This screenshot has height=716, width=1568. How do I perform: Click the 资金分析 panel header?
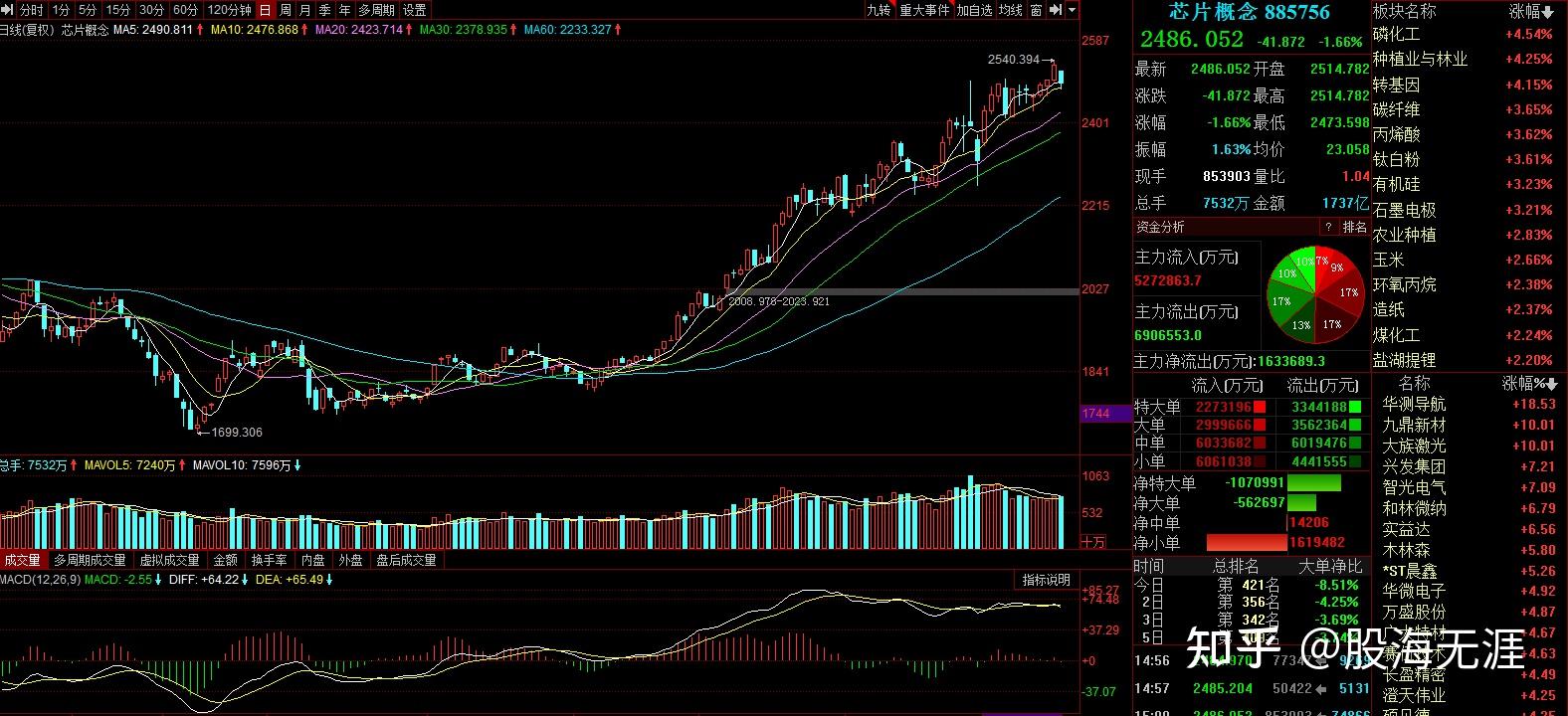(1161, 228)
